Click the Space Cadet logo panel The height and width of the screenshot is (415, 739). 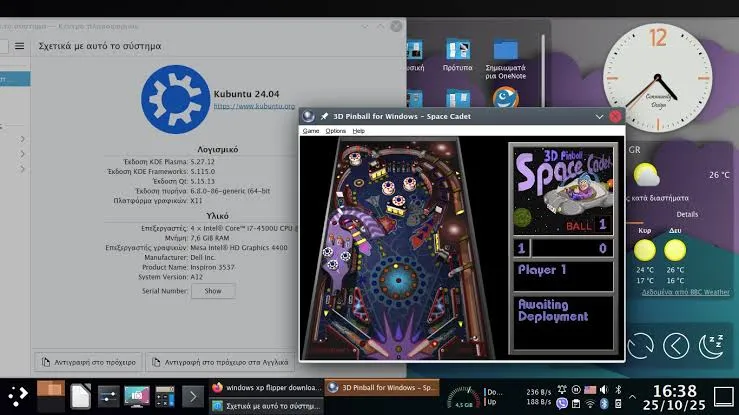click(x=563, y=190)
